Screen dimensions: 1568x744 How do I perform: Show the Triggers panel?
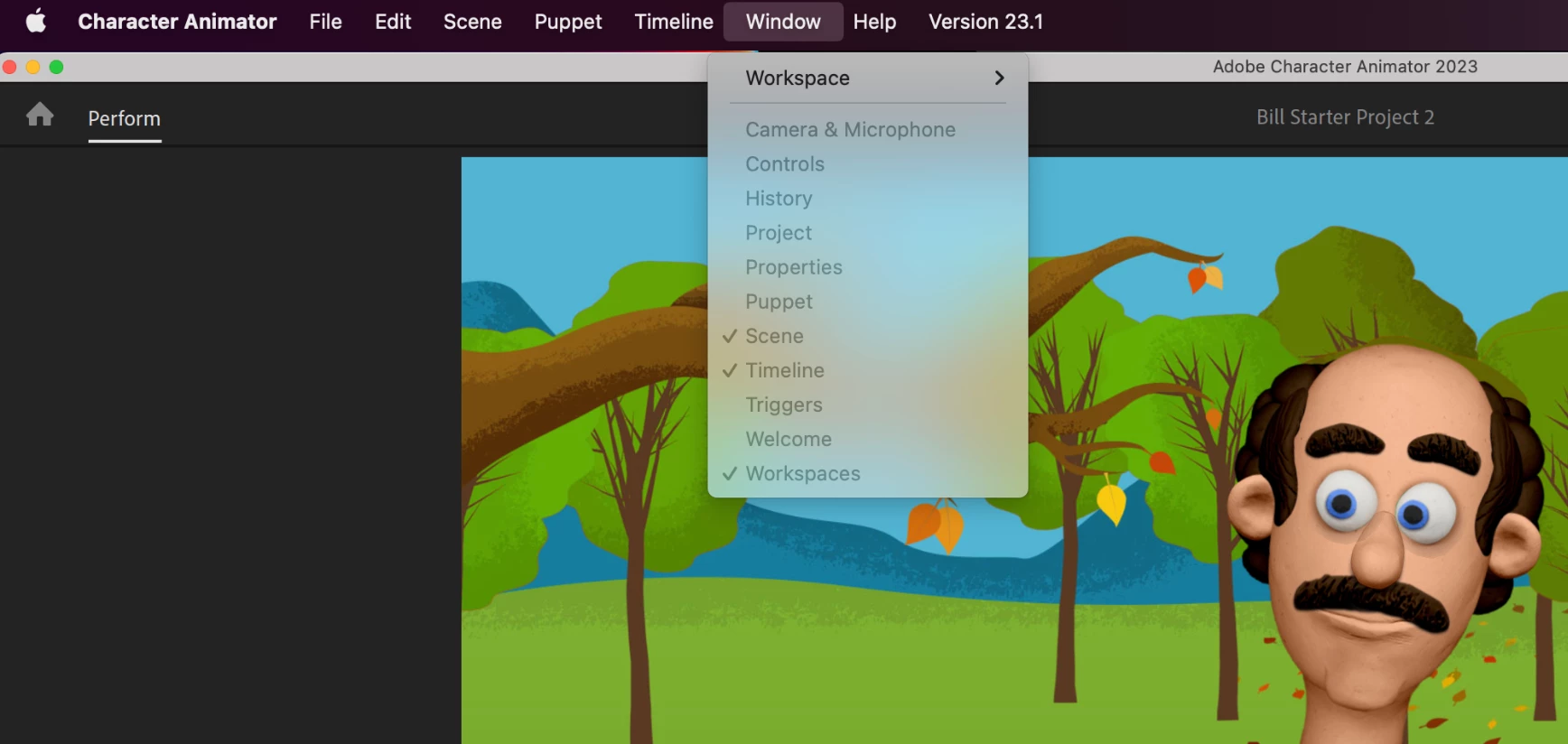pyautogui.click(x=868, y=404)
